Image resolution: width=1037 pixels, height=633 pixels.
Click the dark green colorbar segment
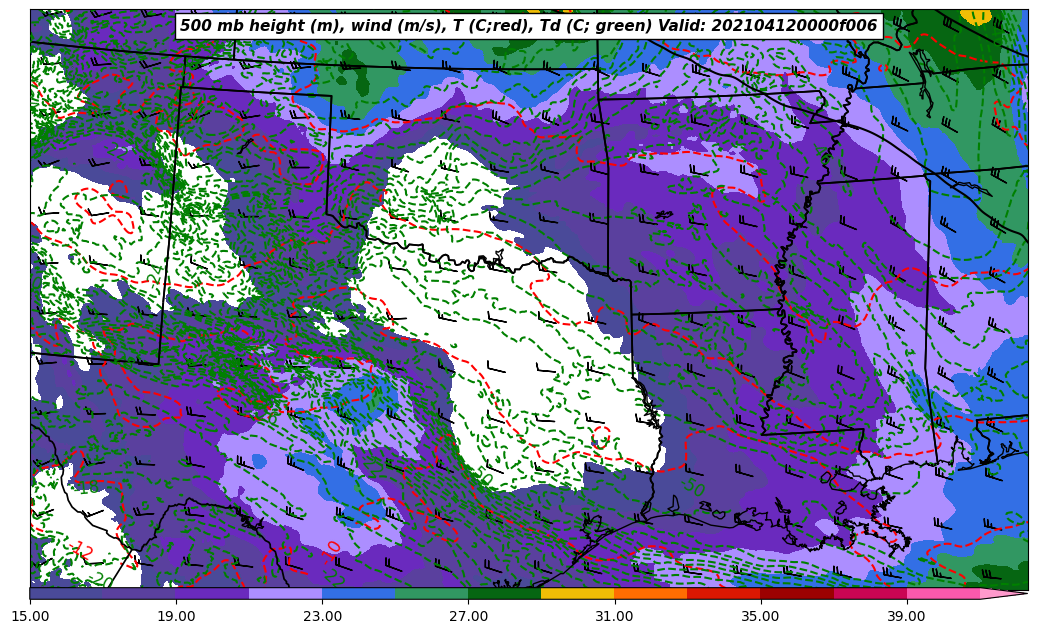504,593
